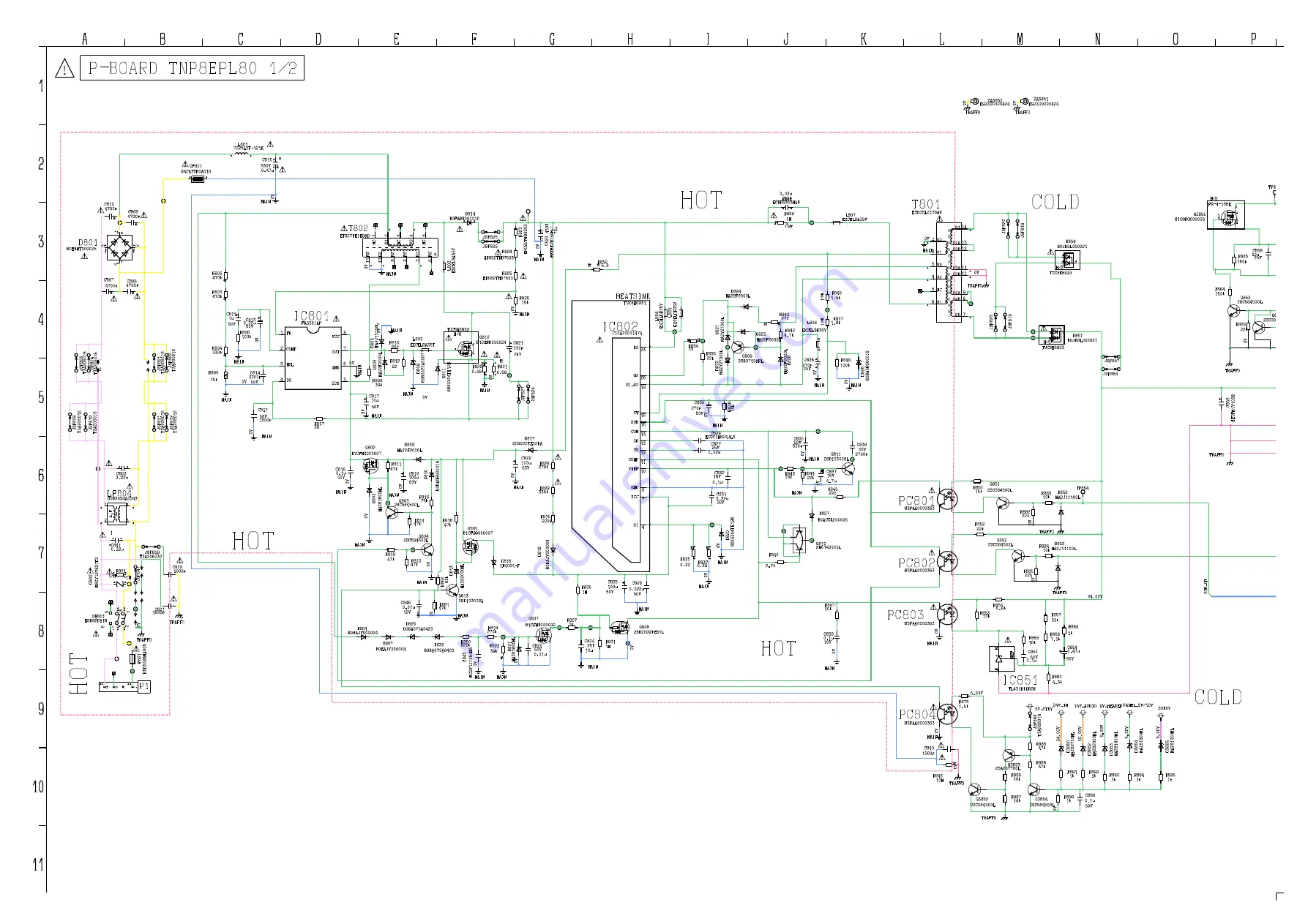Click the IC851 label text
The width and height of the screenshot is (1308, 924).
pos(1020,680)
